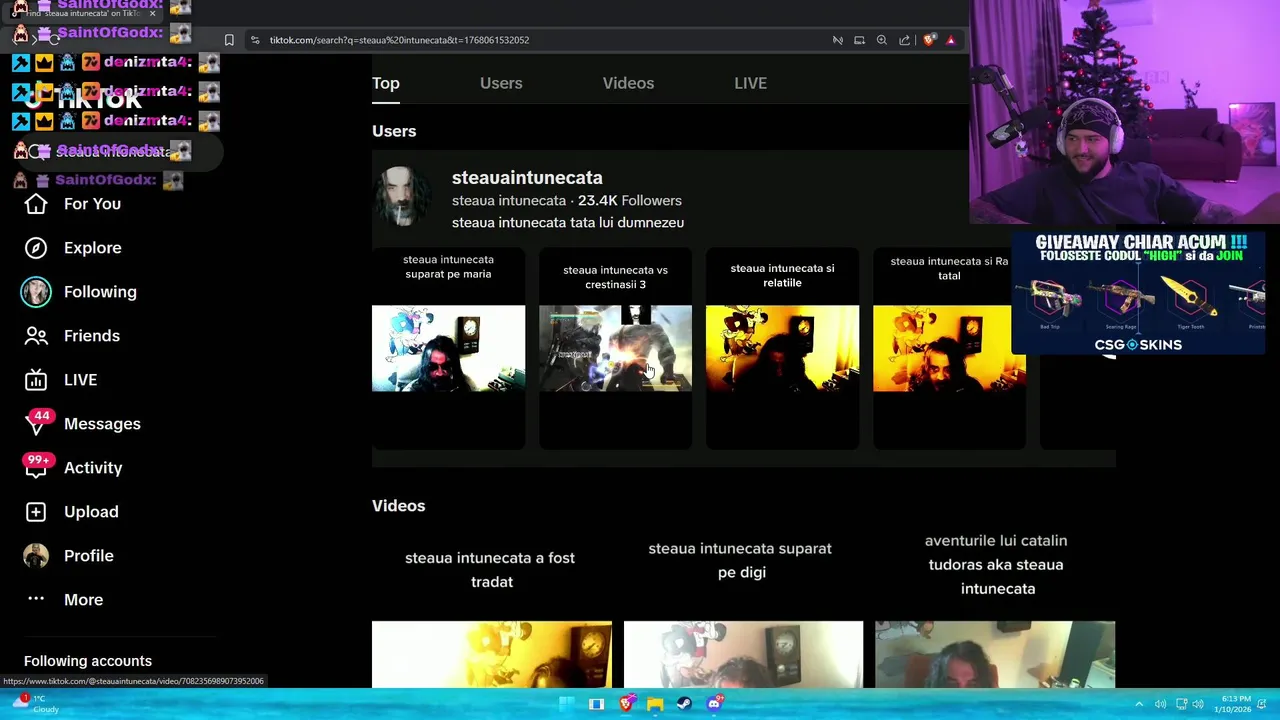Bookmark this page in the browser
Image resolution: width=1280 pixels, height=720 pixels.
229,40
